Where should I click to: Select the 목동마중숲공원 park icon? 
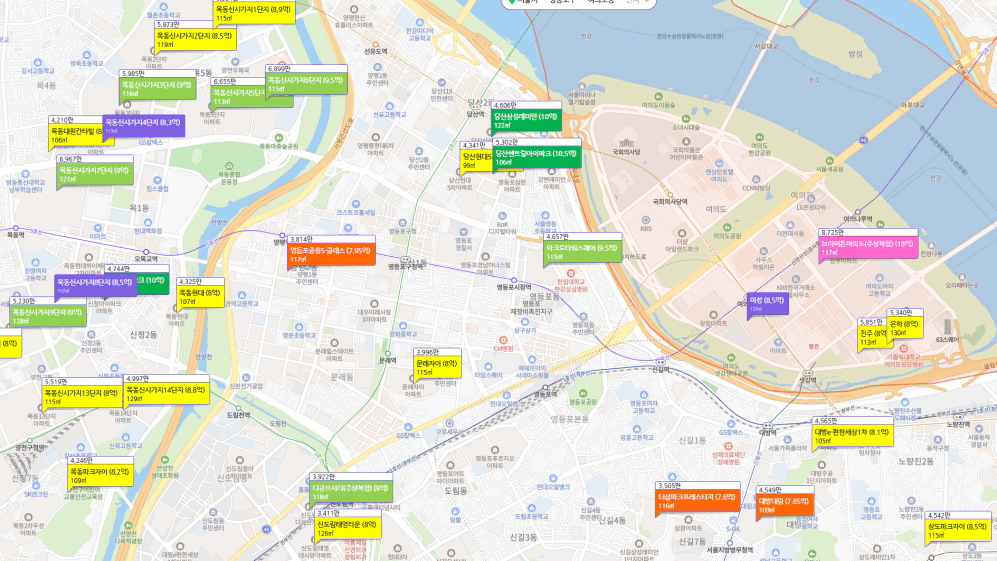278,137
